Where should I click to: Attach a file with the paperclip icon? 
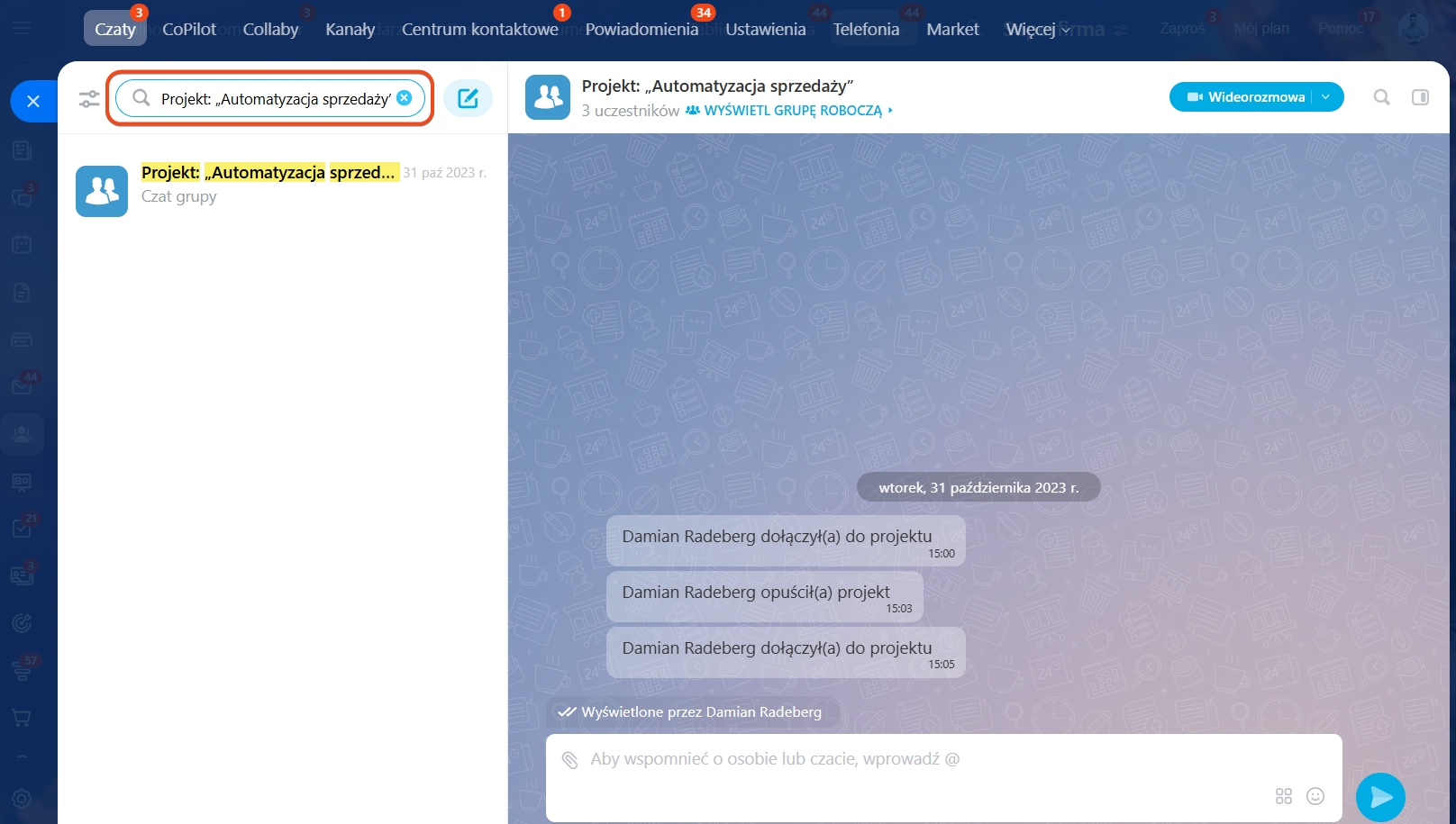click(569, 759)
